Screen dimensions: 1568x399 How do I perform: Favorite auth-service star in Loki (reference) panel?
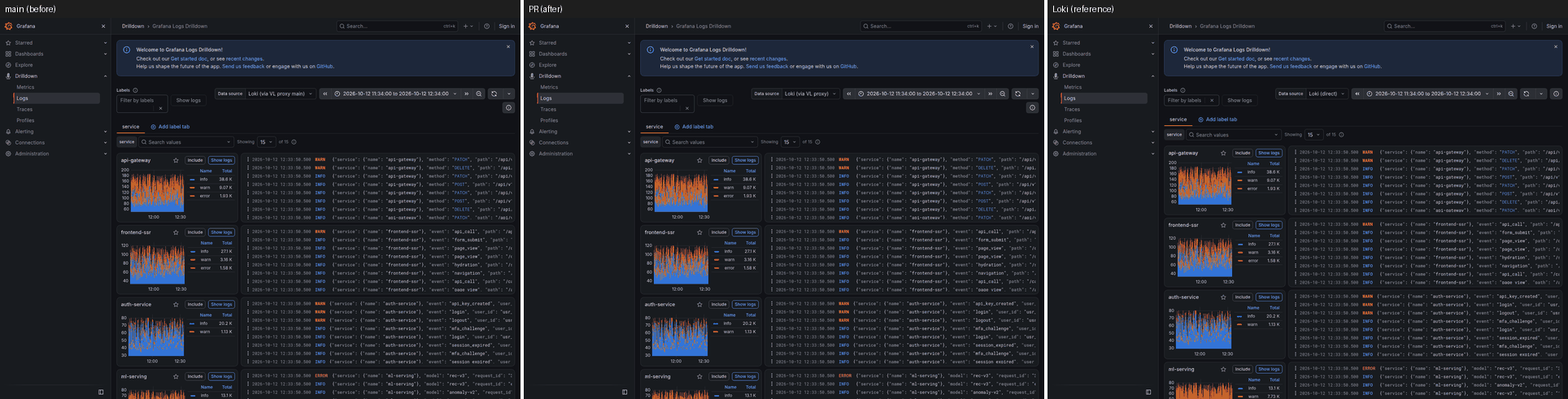pyautogui.click(x=1223, y=297)
